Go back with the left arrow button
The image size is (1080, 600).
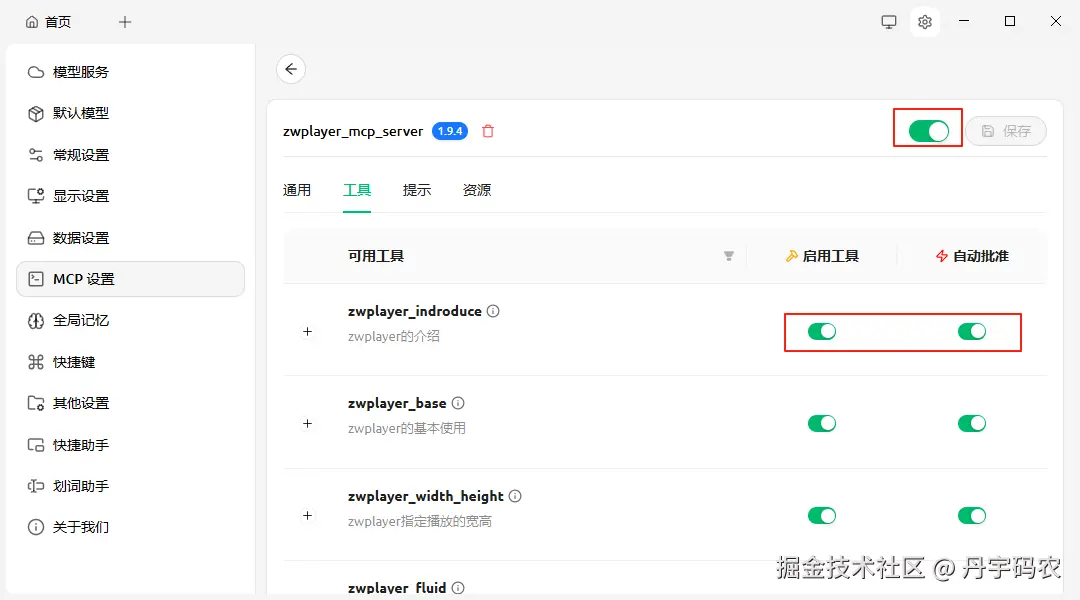[x=291, y=69]
